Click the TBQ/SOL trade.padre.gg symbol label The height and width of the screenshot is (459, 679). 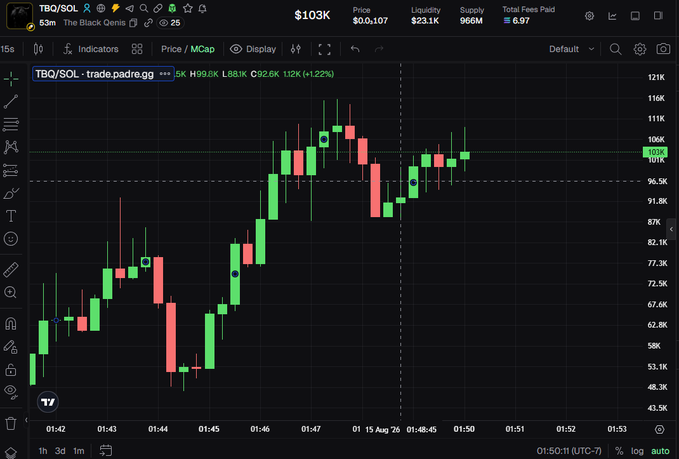pyautogui.click(x=94, y=74)
